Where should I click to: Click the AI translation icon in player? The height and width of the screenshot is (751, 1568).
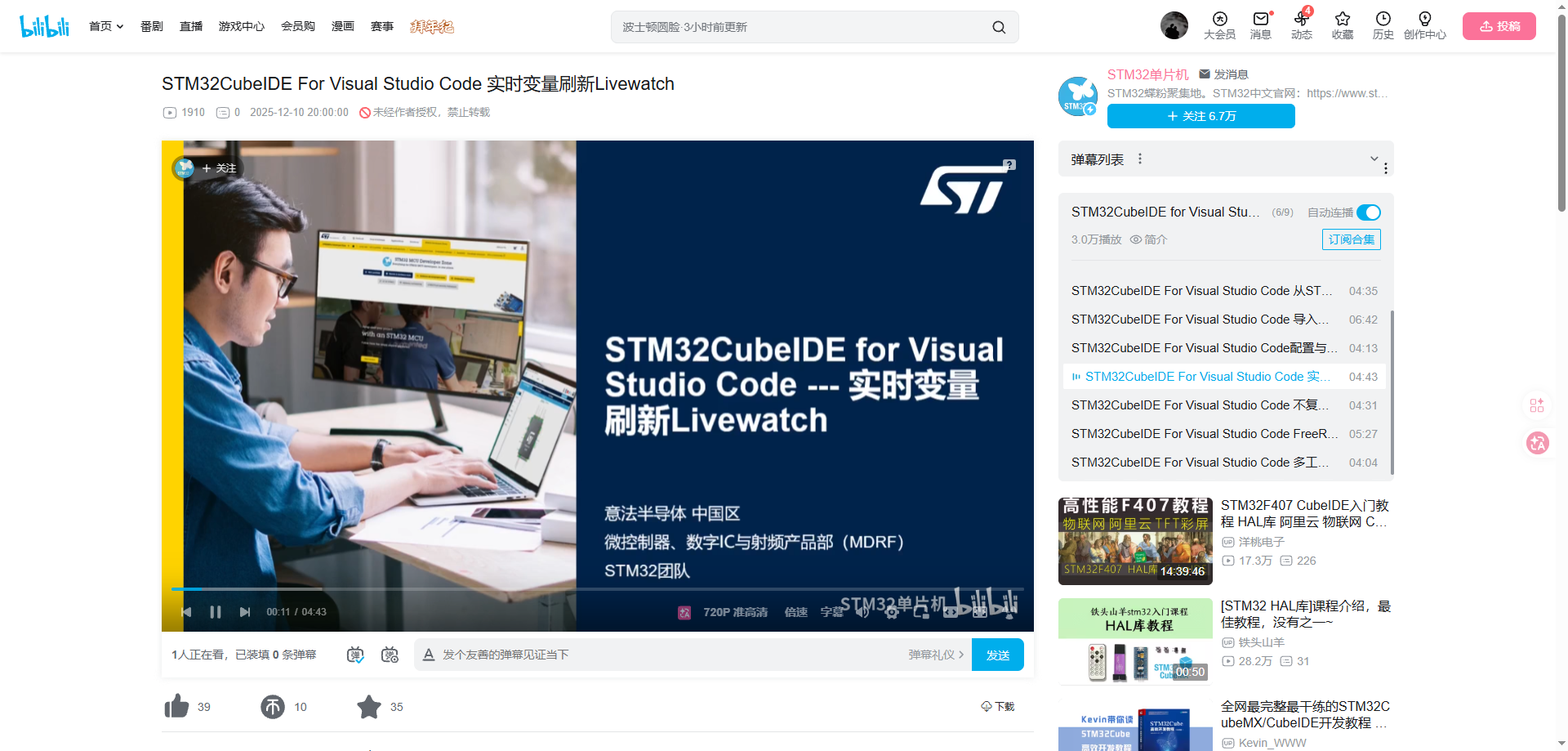(x=684, y=612)
